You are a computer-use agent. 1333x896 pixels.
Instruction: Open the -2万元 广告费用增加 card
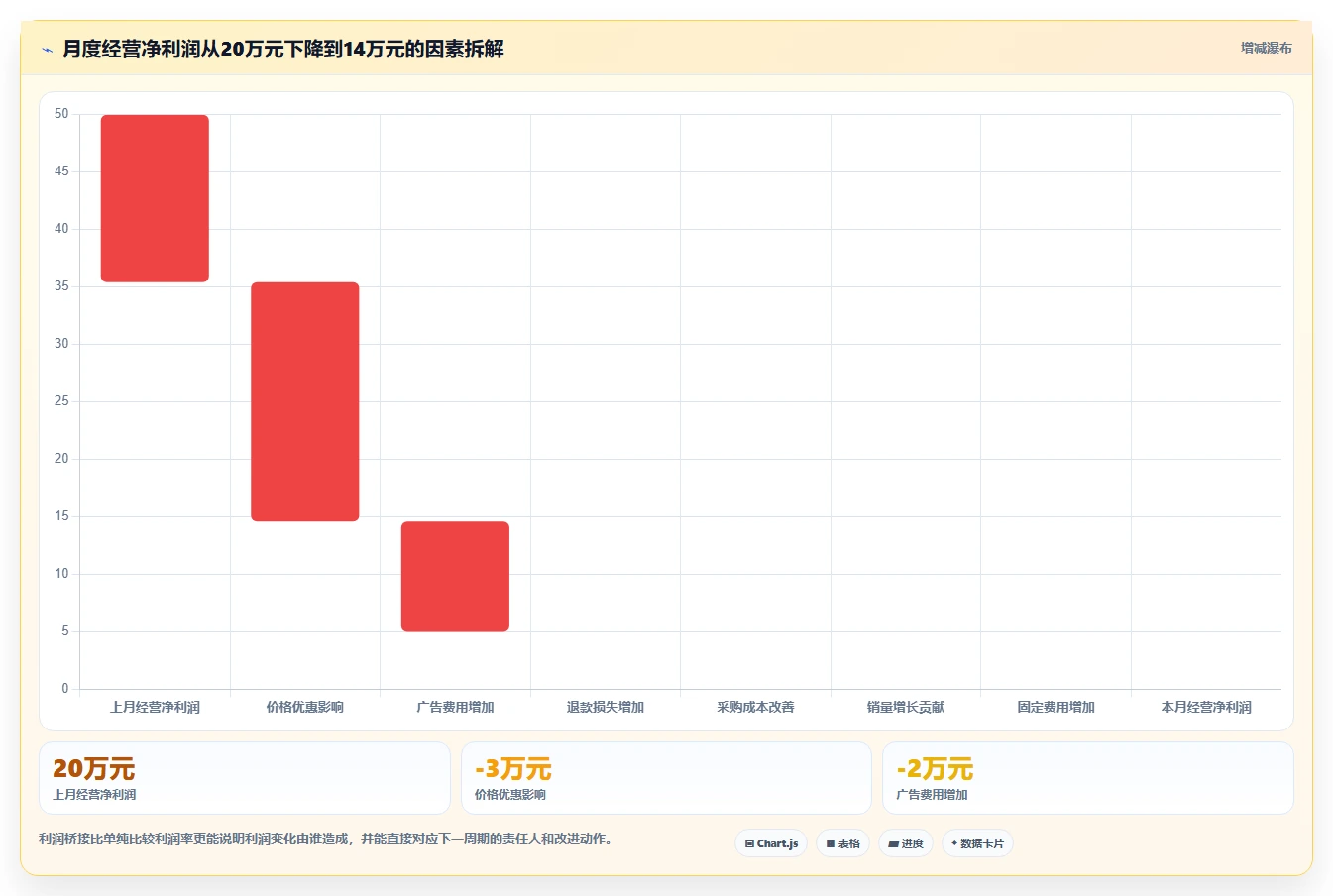pos(1088,778)
